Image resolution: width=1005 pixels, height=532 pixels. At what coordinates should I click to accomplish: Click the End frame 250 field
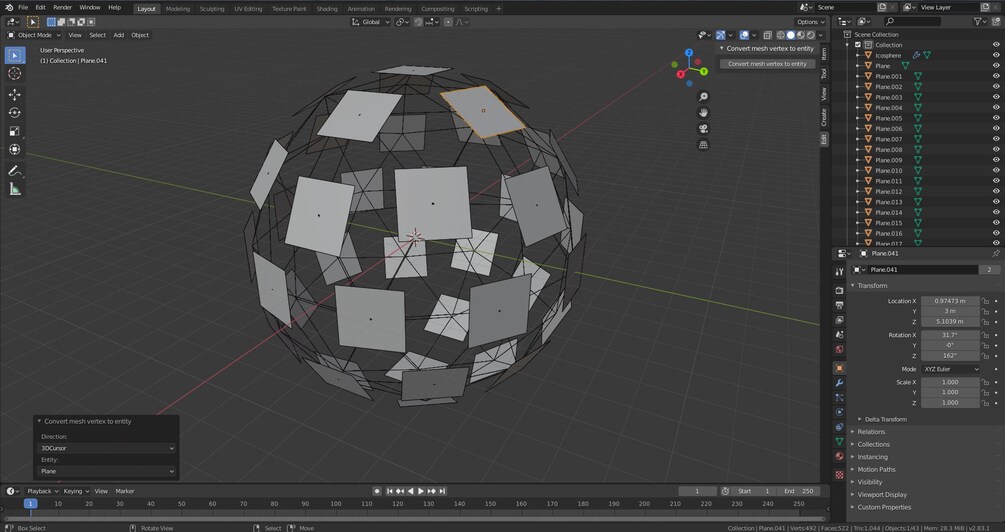[799, 492]
